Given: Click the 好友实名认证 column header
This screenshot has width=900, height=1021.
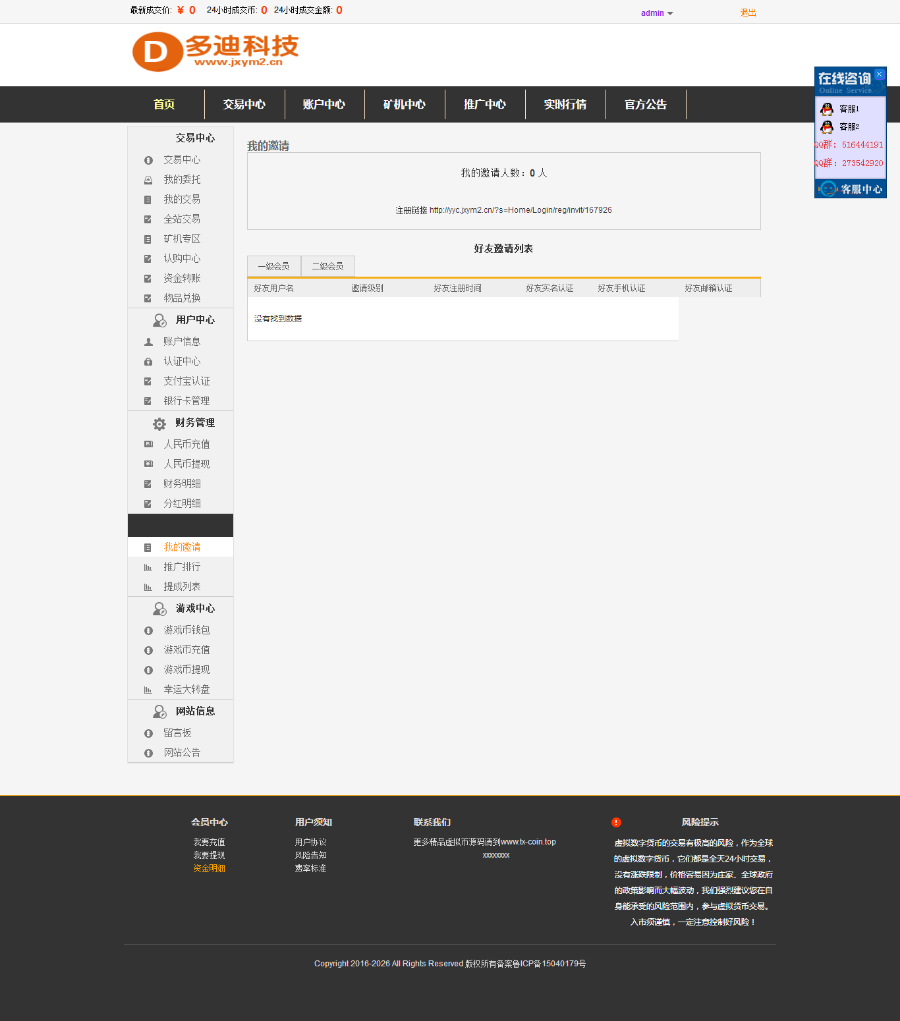Looking at the screenshot, I should 550,288.
